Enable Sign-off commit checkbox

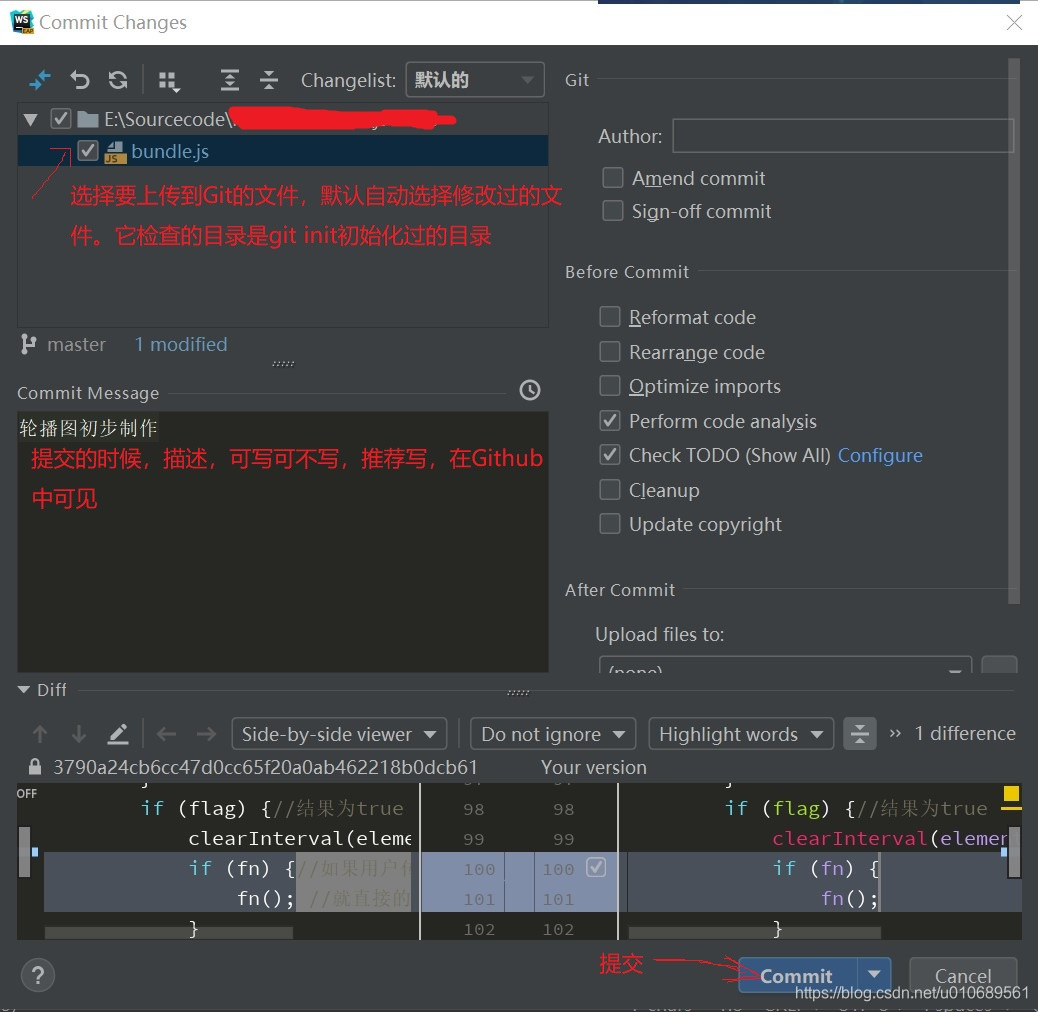(612, 210)
